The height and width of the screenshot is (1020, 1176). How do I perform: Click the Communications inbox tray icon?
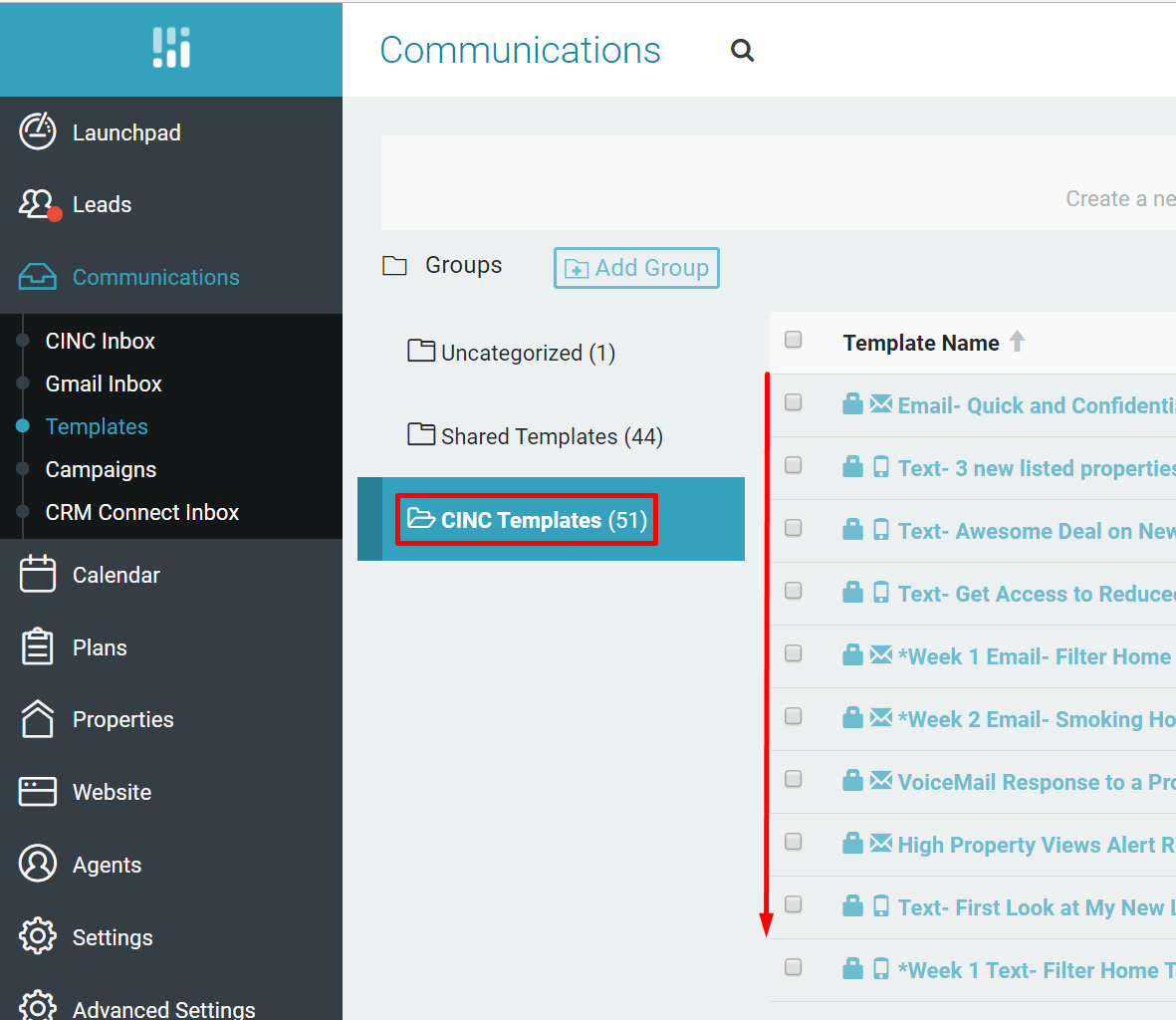point(37,276)
